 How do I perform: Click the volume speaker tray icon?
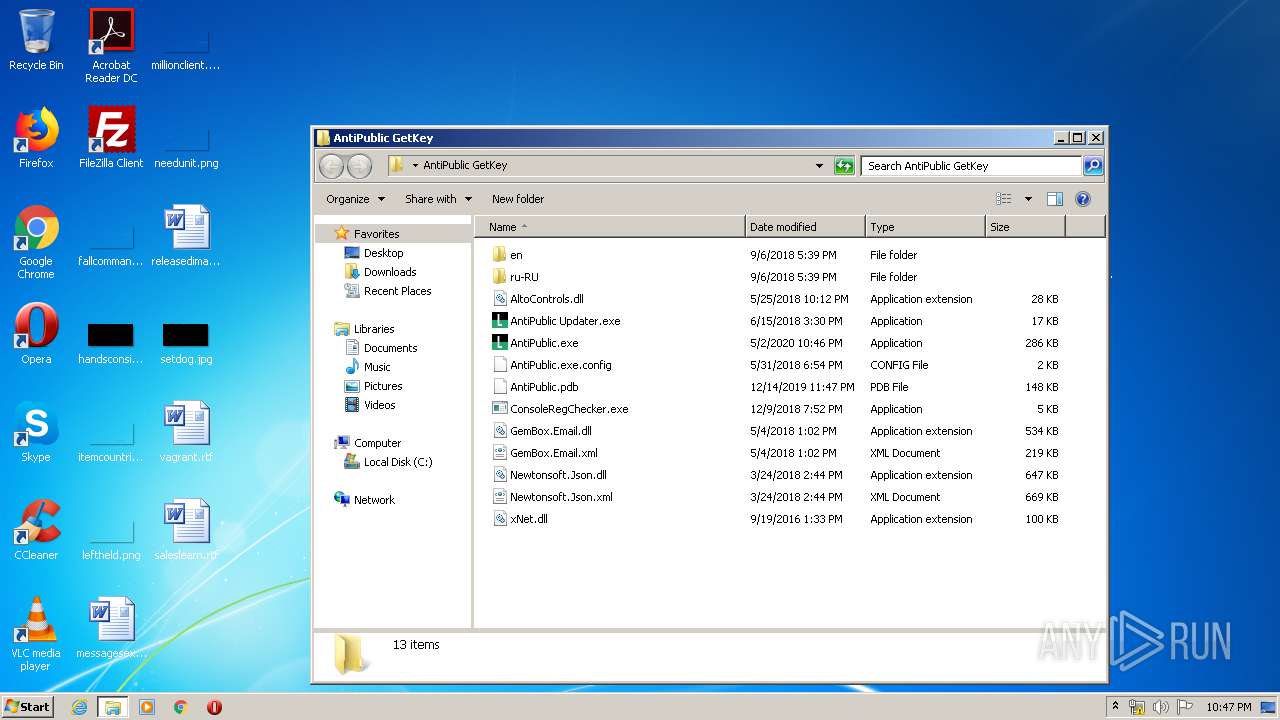1161,707
